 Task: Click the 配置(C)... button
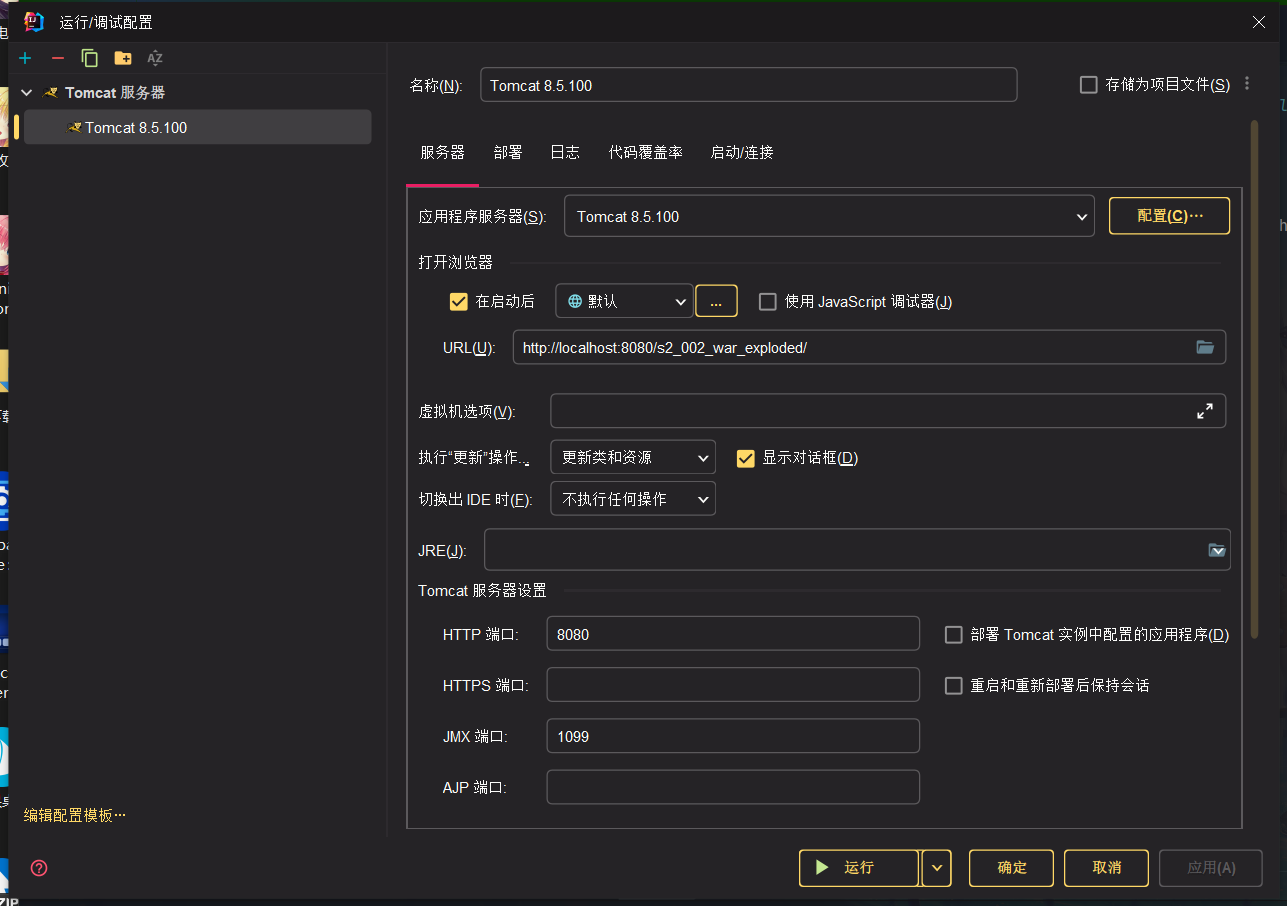click(1169, 216)
